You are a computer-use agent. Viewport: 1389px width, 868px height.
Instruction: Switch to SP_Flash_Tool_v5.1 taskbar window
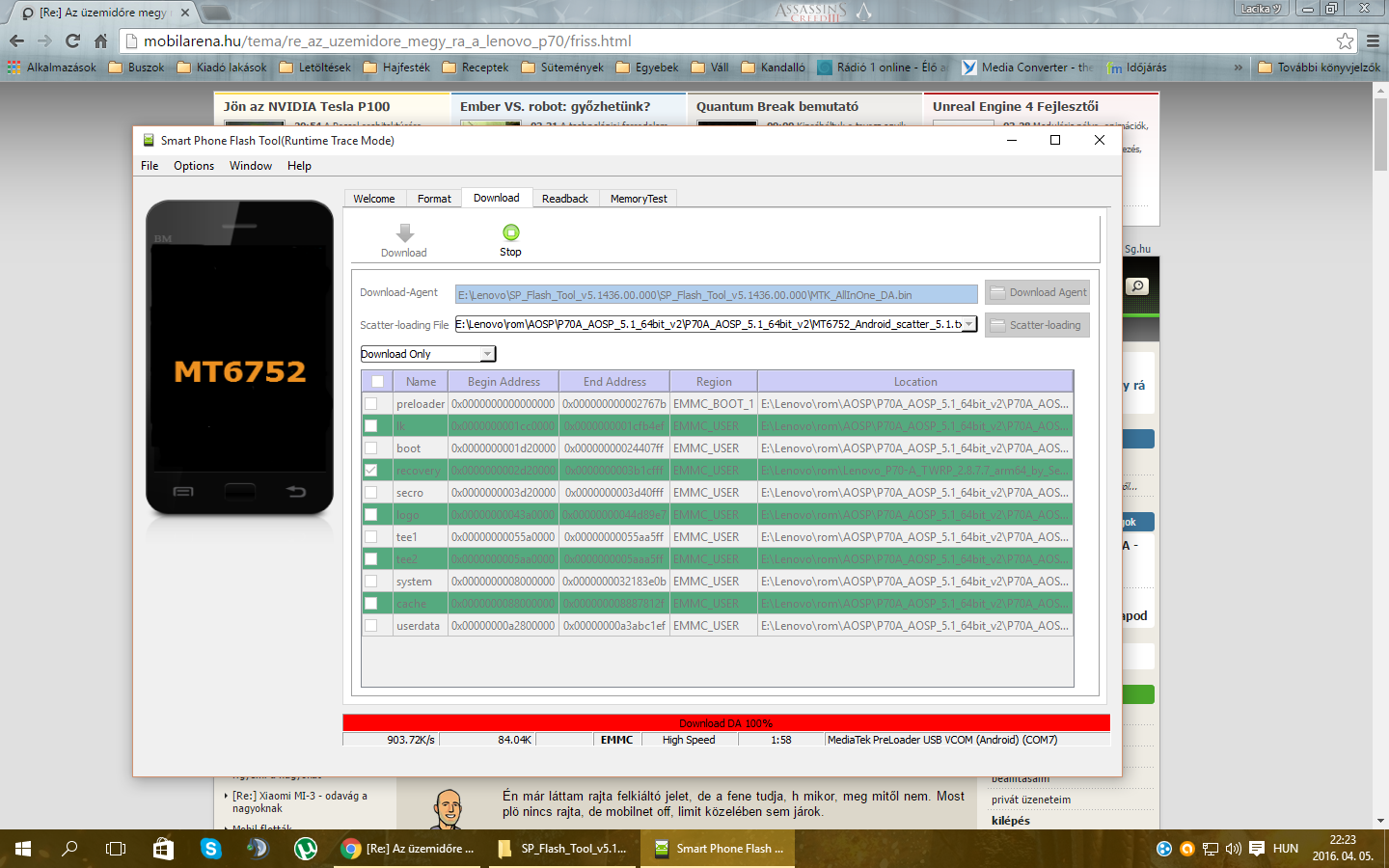tap(563, 849)
